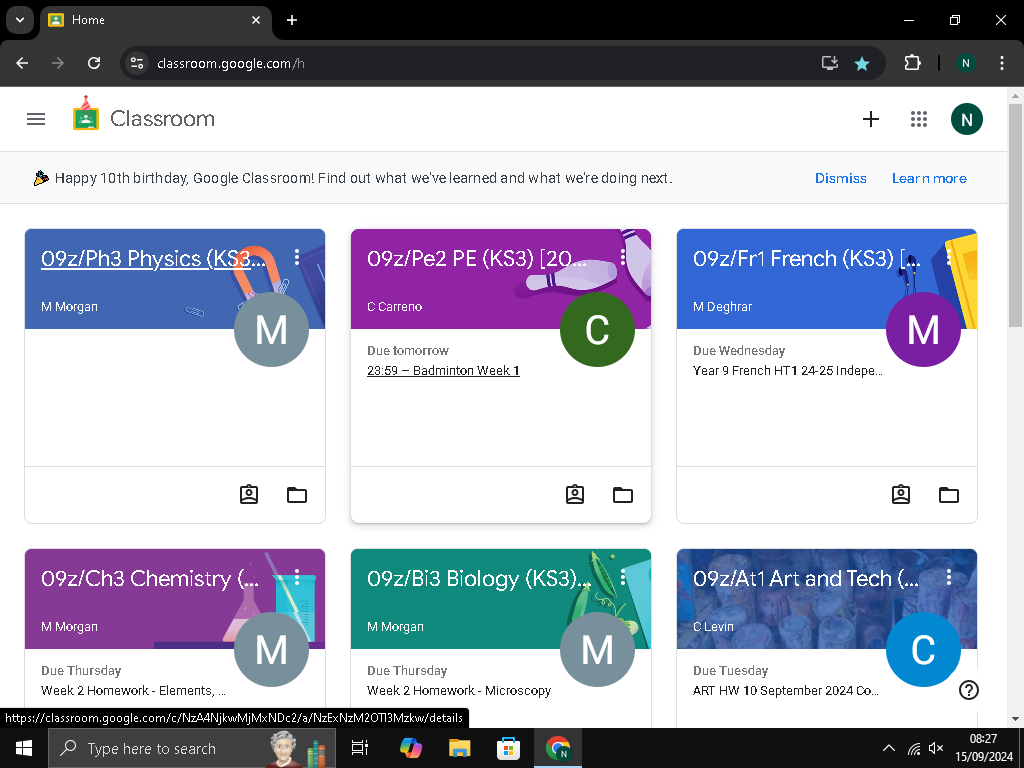
Task: Toggle the muted volume icon in the tray
Action: 936,748
